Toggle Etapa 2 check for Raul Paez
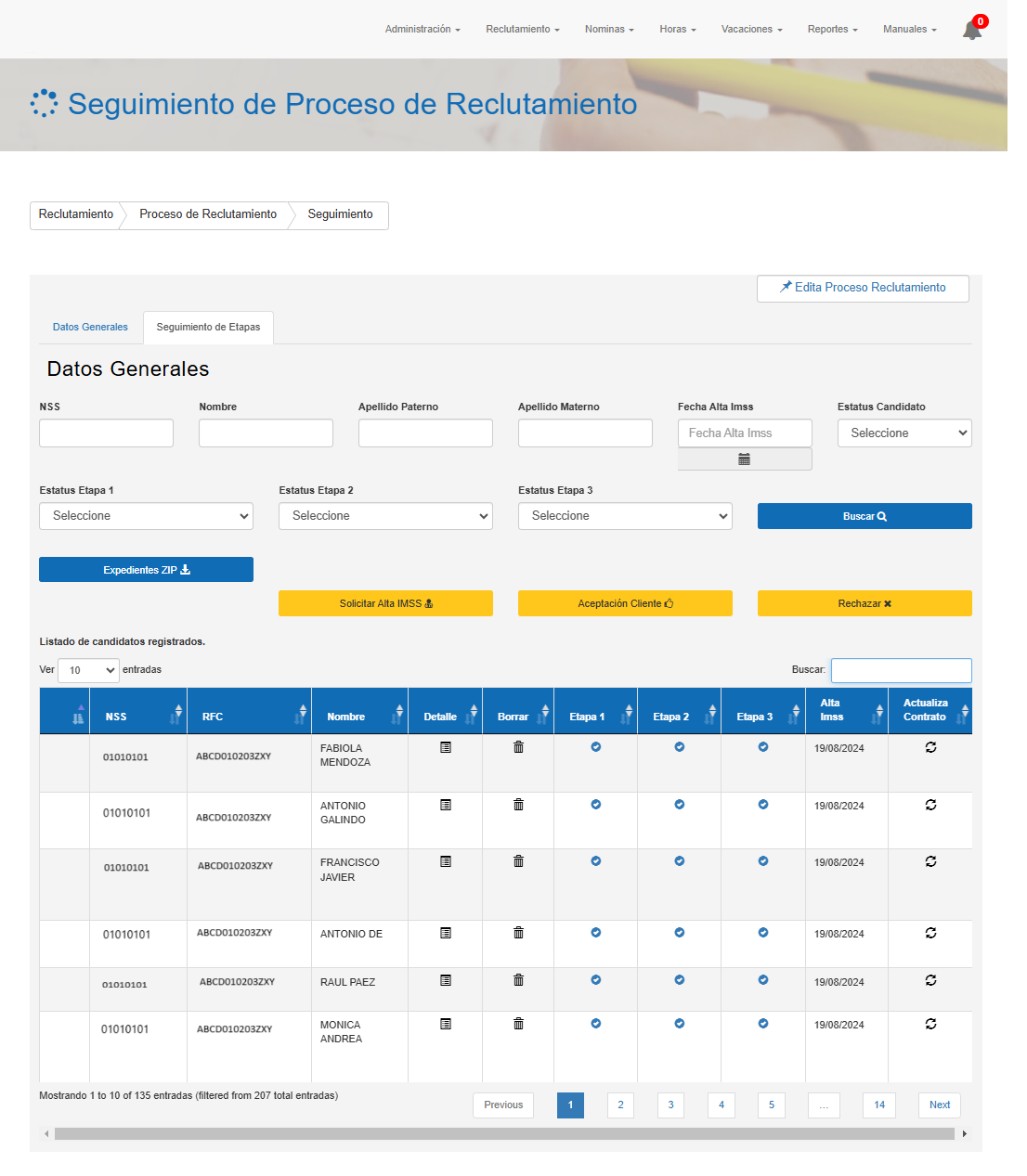Viewport: 1027px width, 1176px height. point(680,980)
